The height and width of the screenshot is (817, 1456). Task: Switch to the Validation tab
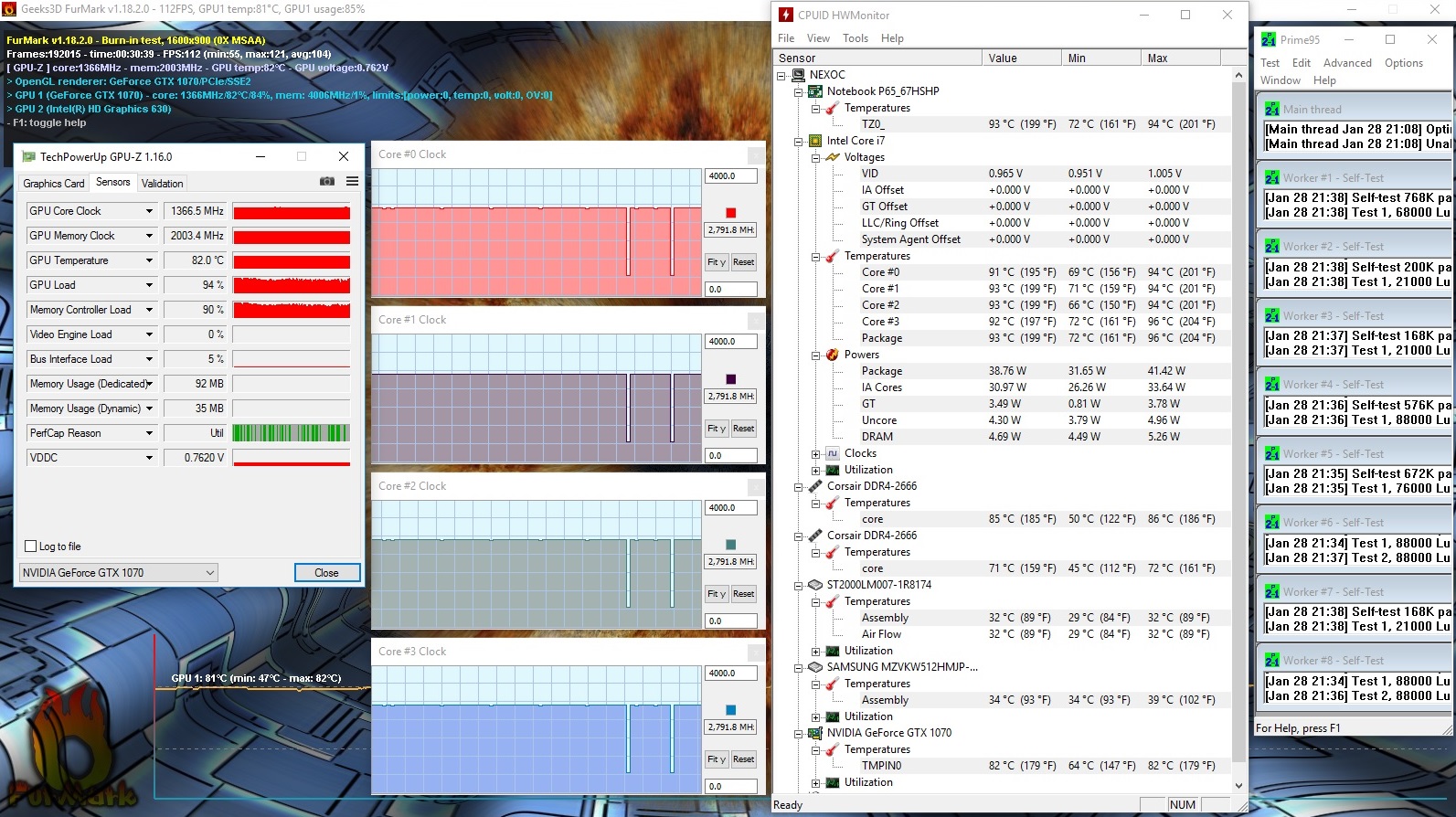(163, 184)
